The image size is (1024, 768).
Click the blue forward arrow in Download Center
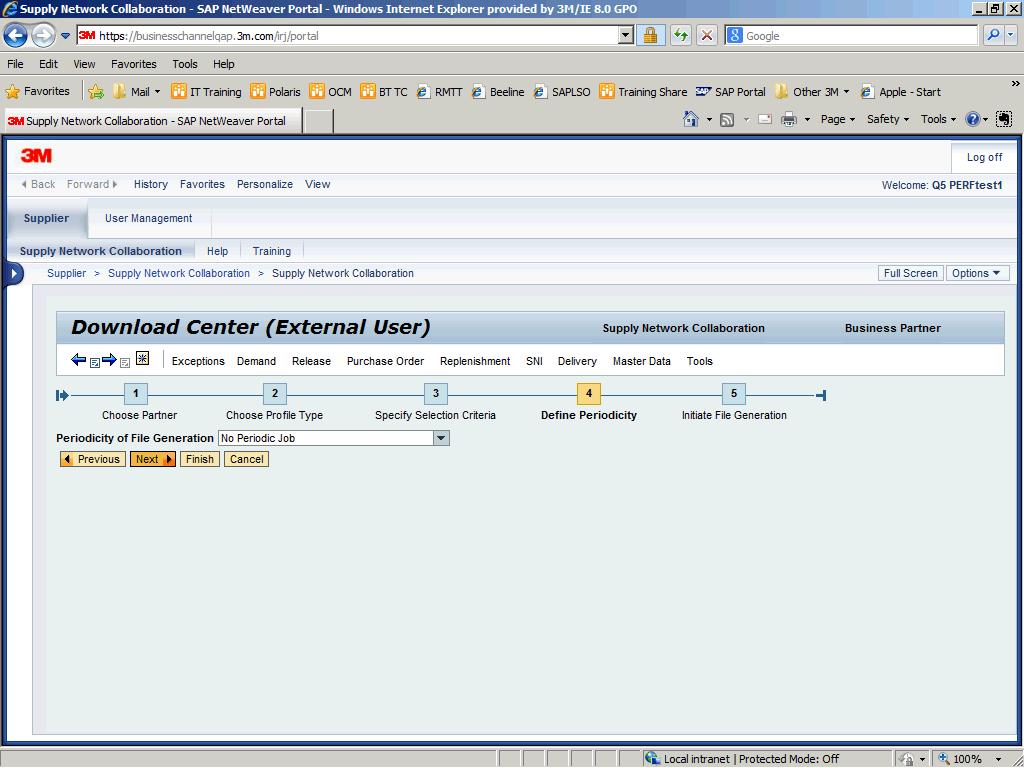[109, 360]
